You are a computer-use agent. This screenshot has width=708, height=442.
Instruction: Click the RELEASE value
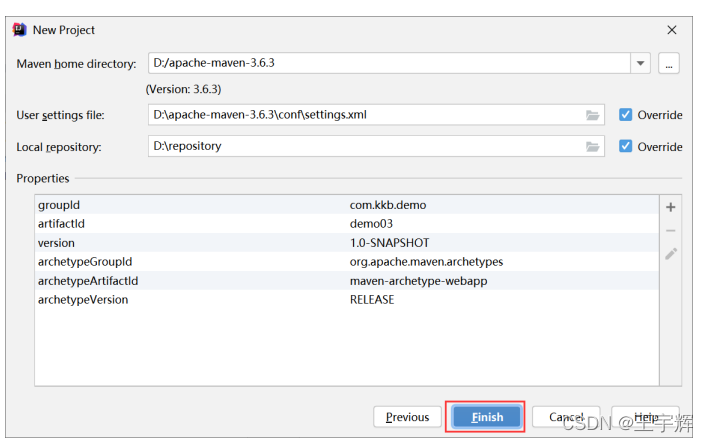pos(372,300)
